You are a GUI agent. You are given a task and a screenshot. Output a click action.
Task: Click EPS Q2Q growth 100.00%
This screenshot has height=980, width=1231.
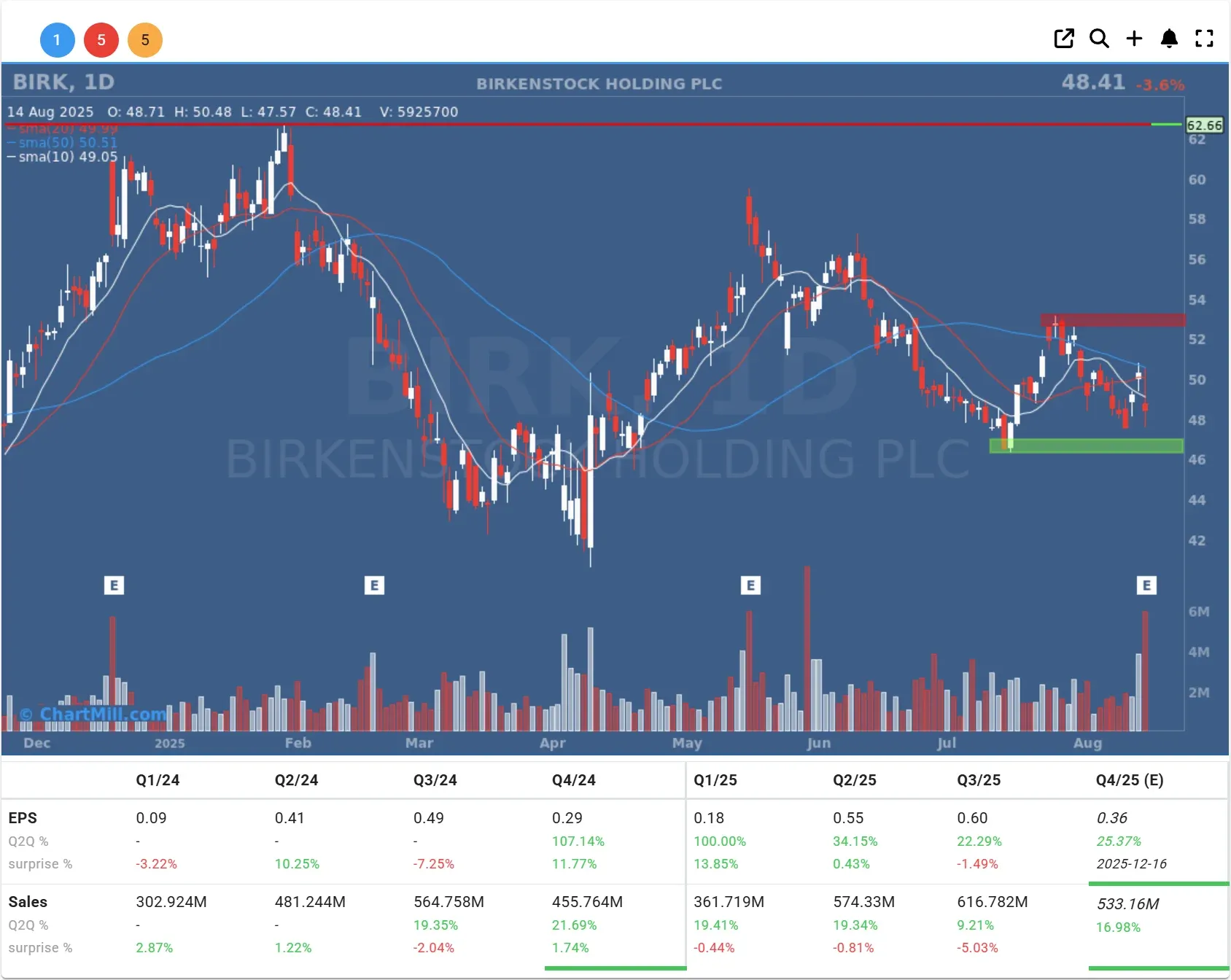coord(720,841)
